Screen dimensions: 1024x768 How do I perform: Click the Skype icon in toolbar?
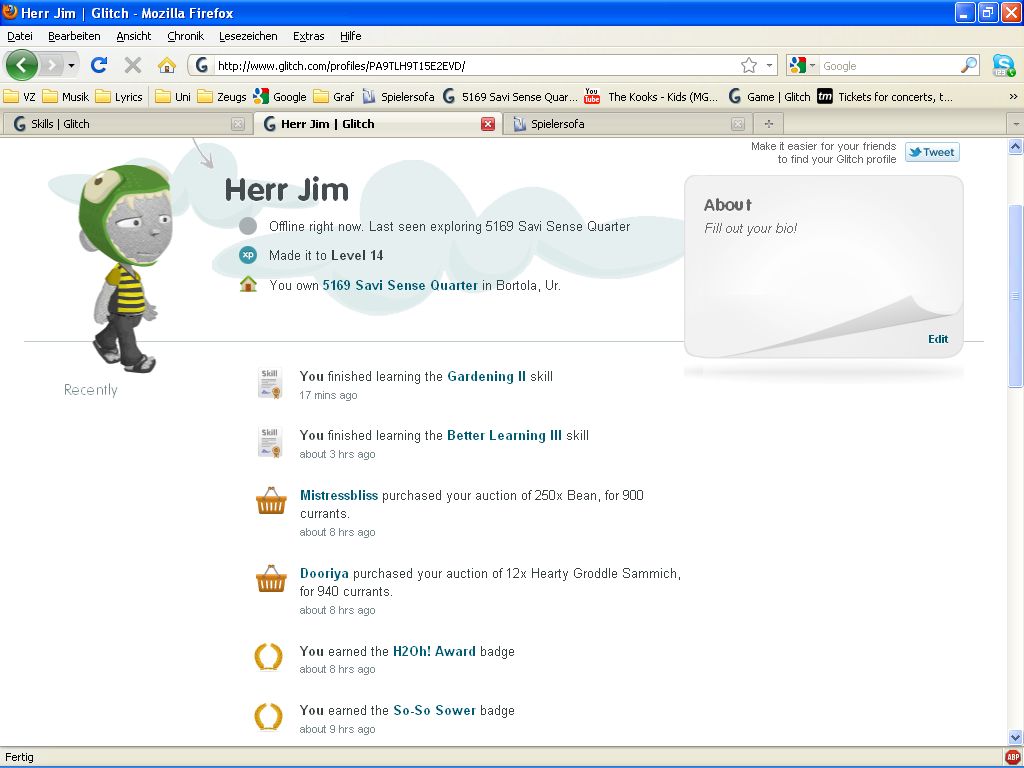1003,65
